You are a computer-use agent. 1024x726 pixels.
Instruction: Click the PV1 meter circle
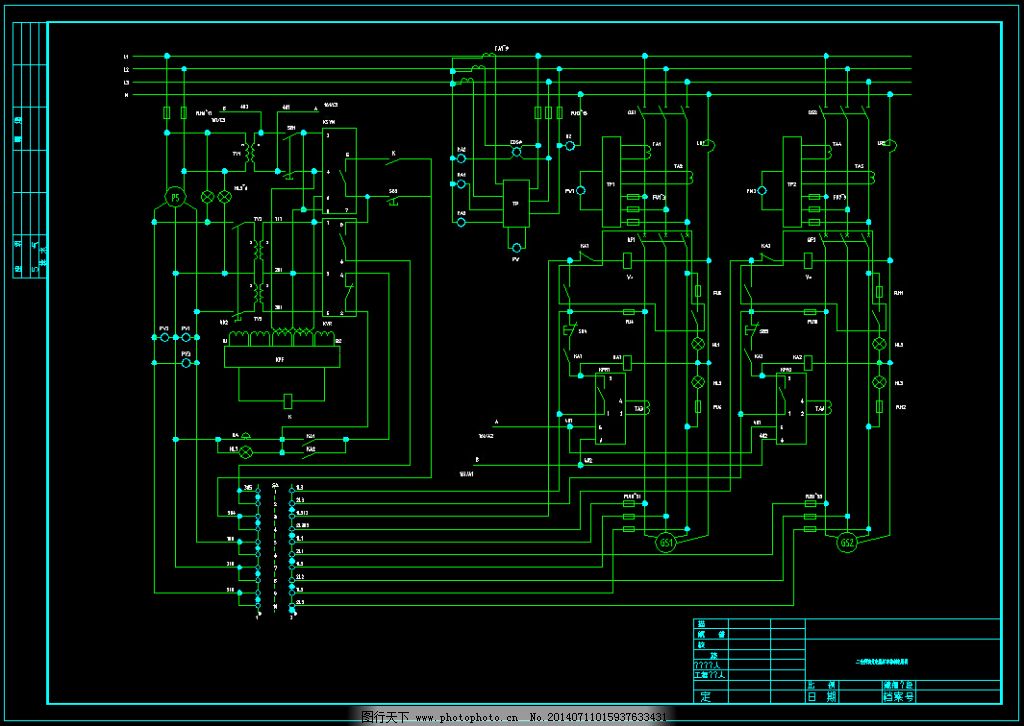click(581, 191)
